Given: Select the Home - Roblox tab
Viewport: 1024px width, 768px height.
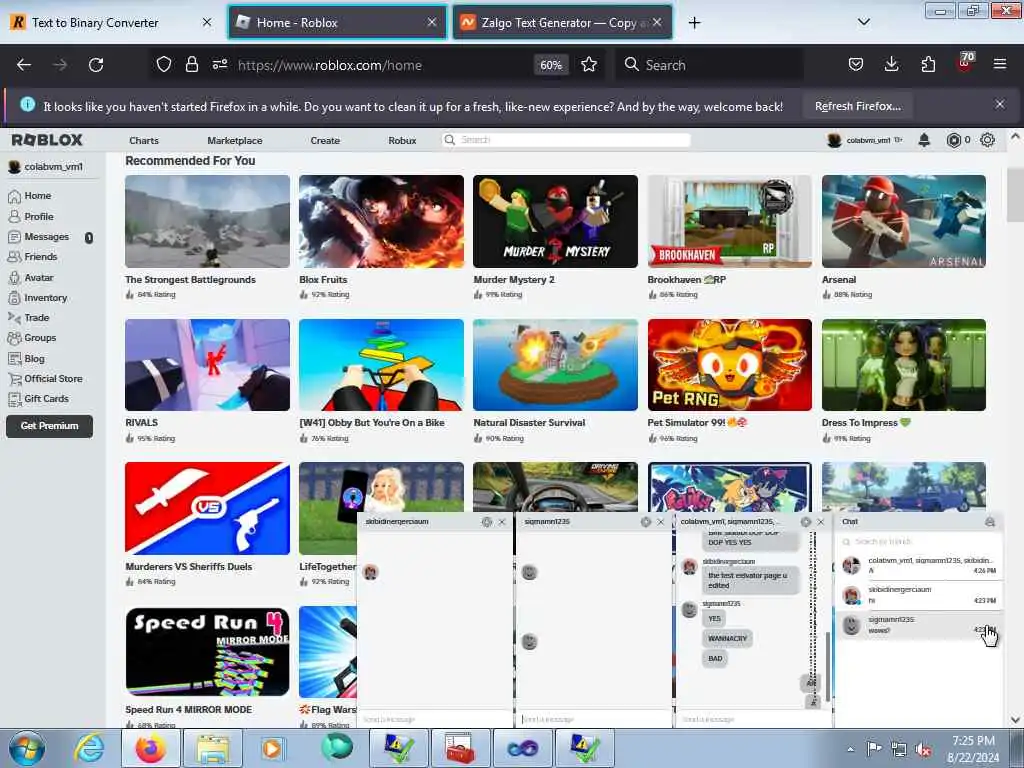Looking at the screenshot, I should pyautogui.click(x=336, y=23).
